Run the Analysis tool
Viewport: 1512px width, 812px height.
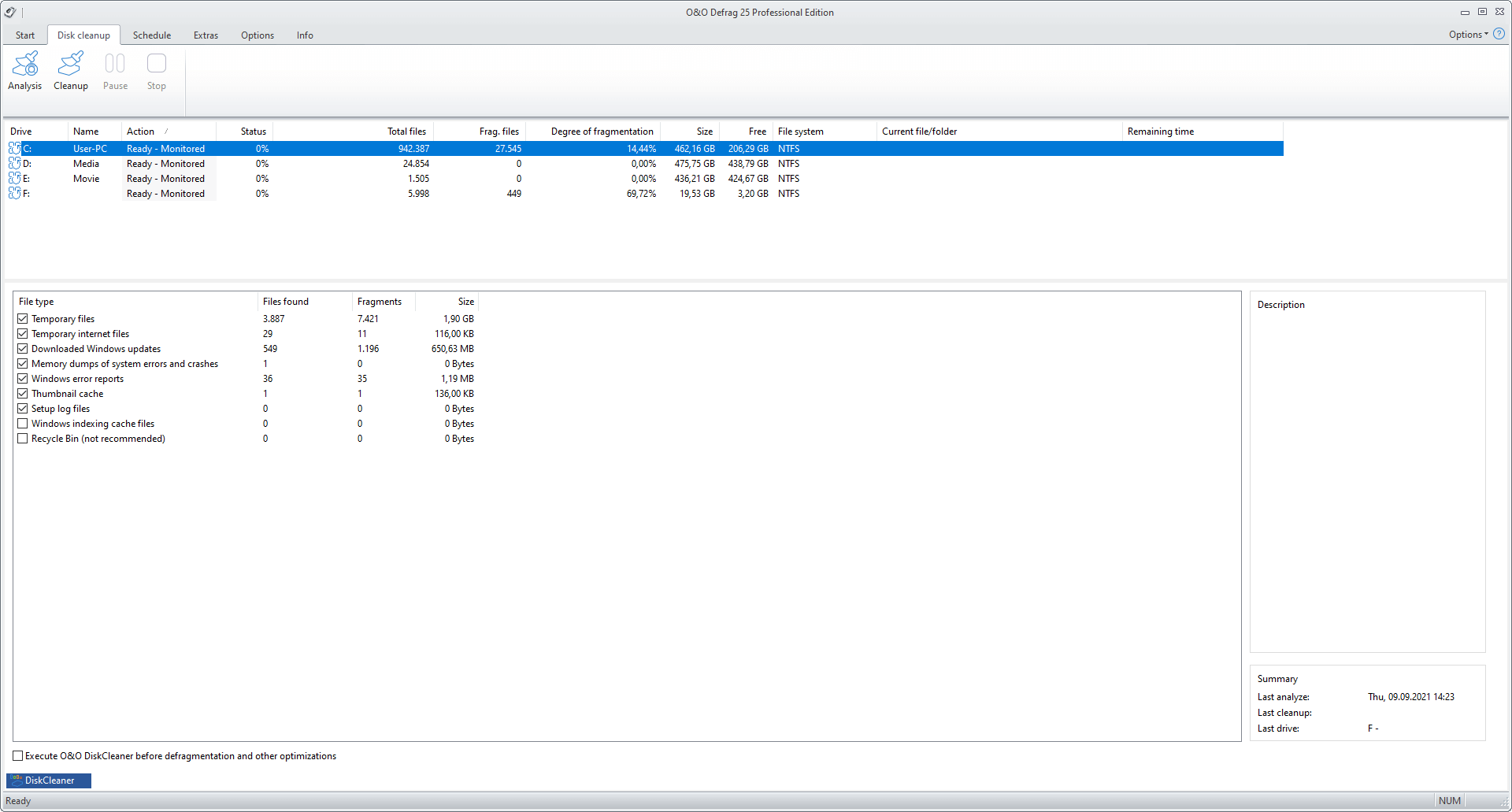pyautogui.click(x=25, y=71)
